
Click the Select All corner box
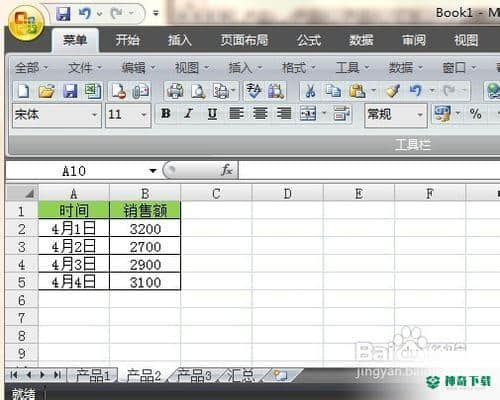(22, 193)
